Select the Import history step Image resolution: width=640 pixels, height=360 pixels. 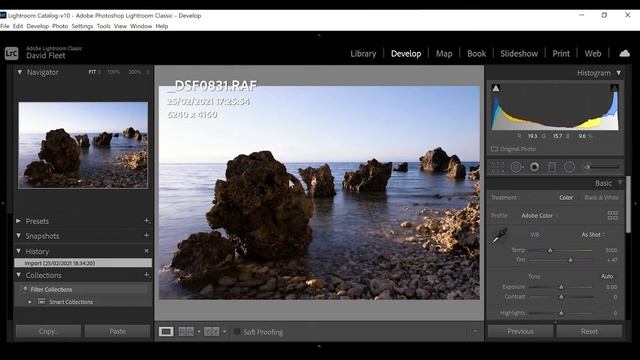point(83,263)
